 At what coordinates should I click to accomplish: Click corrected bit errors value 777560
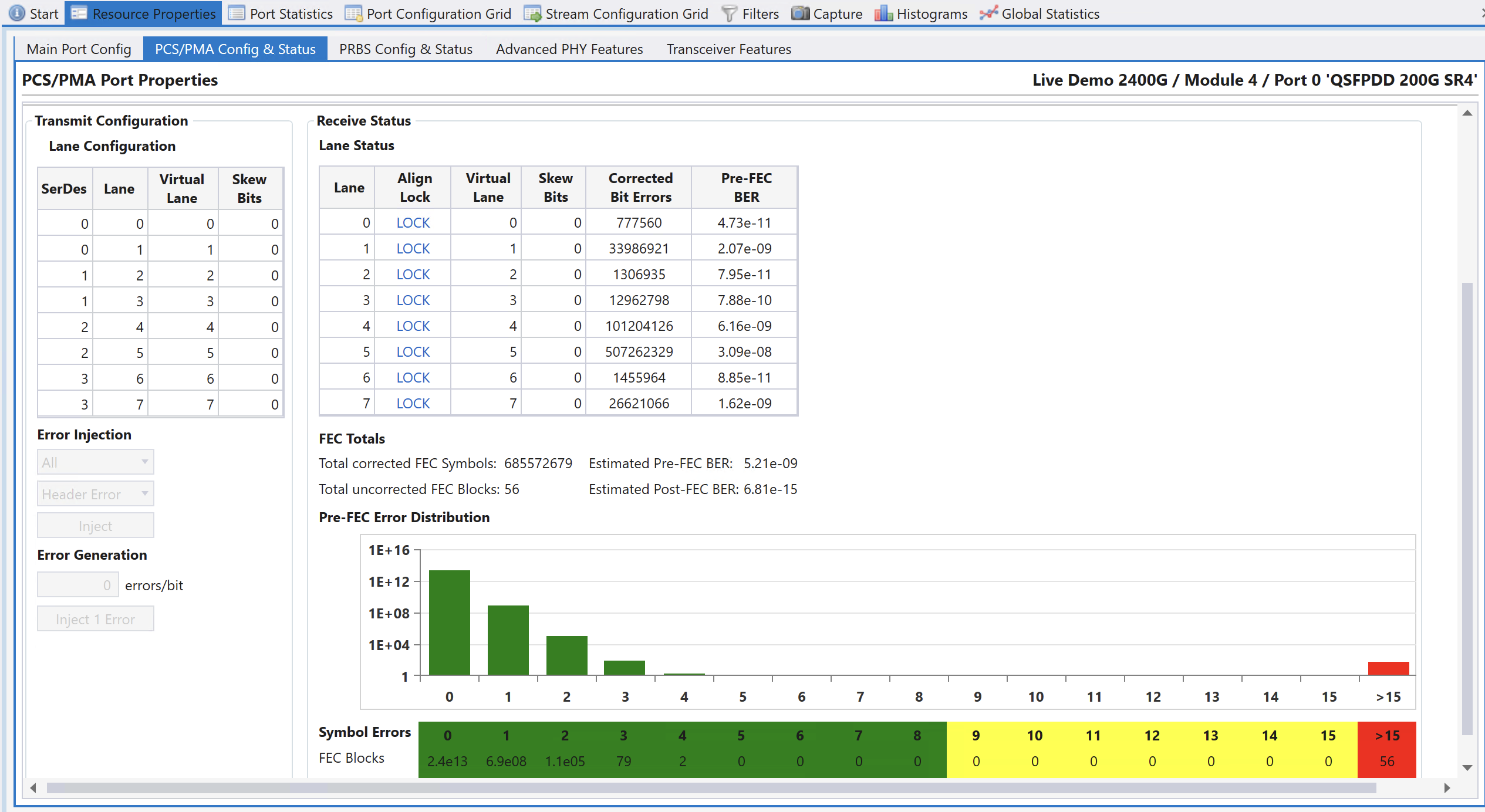tap(639, 222)
